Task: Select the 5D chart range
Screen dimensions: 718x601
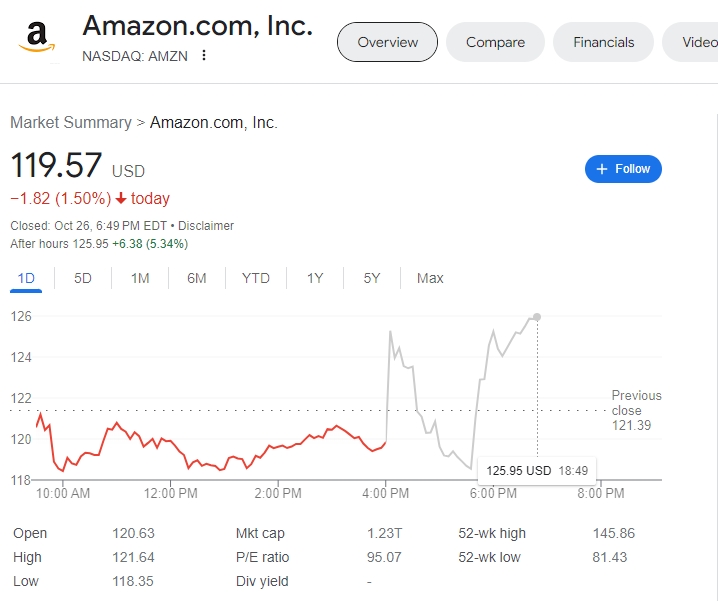Action: (x=83, y=278)
